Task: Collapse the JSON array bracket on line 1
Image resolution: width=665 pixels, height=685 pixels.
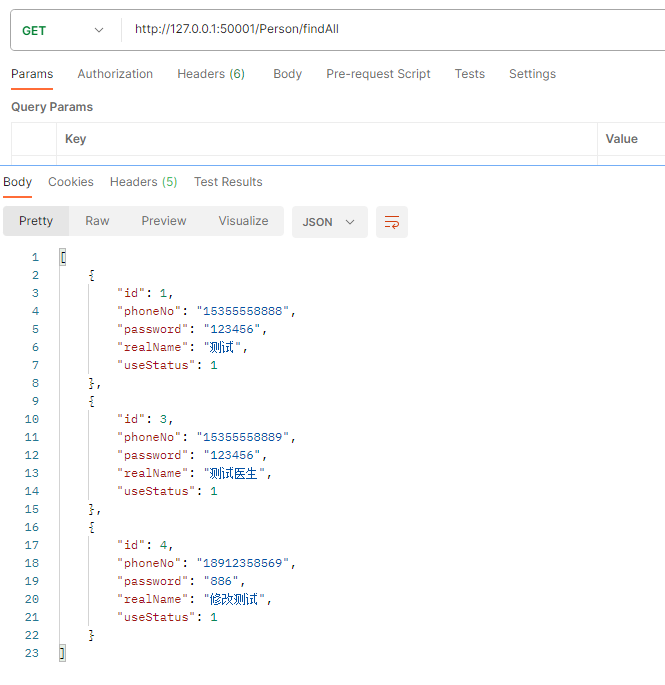Action: point(63,257)
